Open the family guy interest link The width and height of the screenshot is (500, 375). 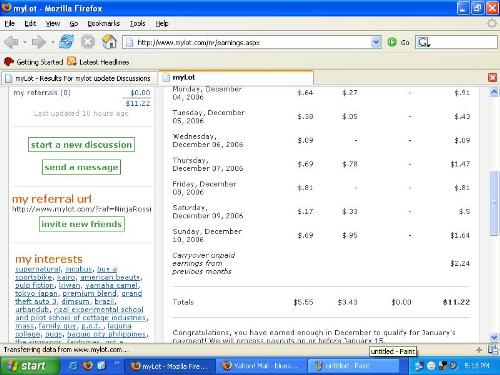point(58,326)
